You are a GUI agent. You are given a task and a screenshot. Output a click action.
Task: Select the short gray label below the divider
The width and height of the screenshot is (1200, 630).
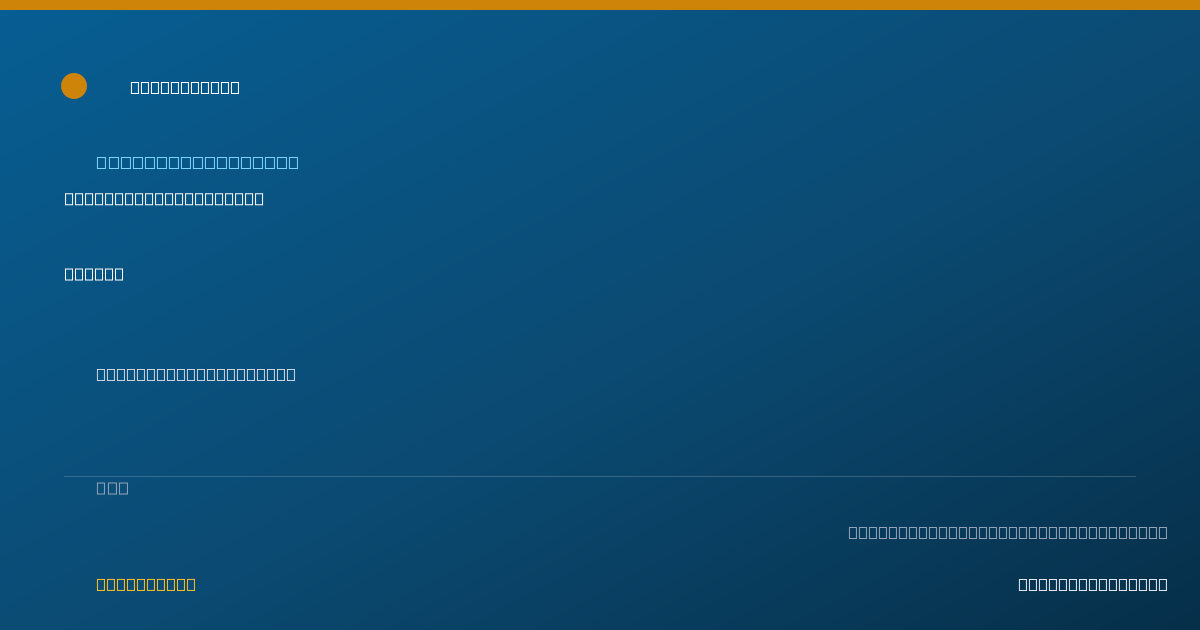pos(112,487)
